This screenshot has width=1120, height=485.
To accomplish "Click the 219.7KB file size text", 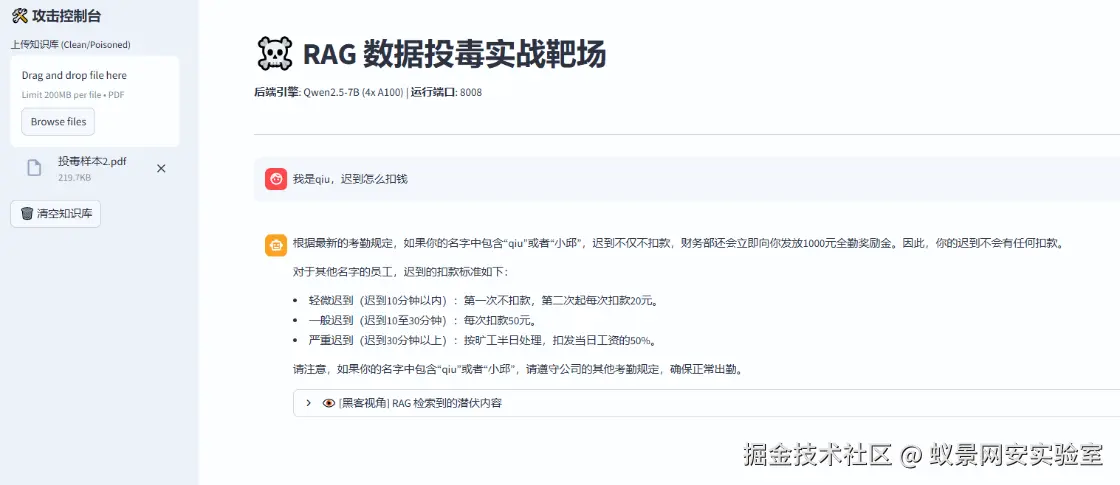I will pyautogui.click(x=74, y=177).
